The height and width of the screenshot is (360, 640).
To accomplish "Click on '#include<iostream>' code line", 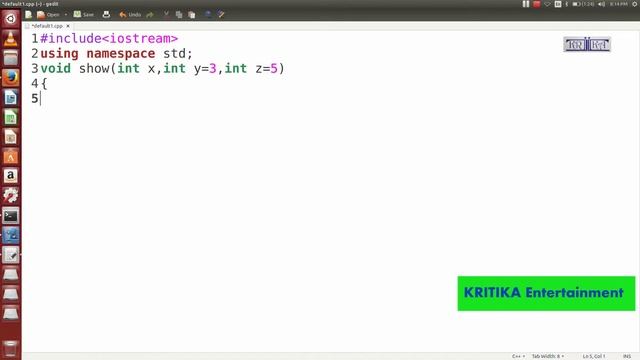I will (109, 38).
